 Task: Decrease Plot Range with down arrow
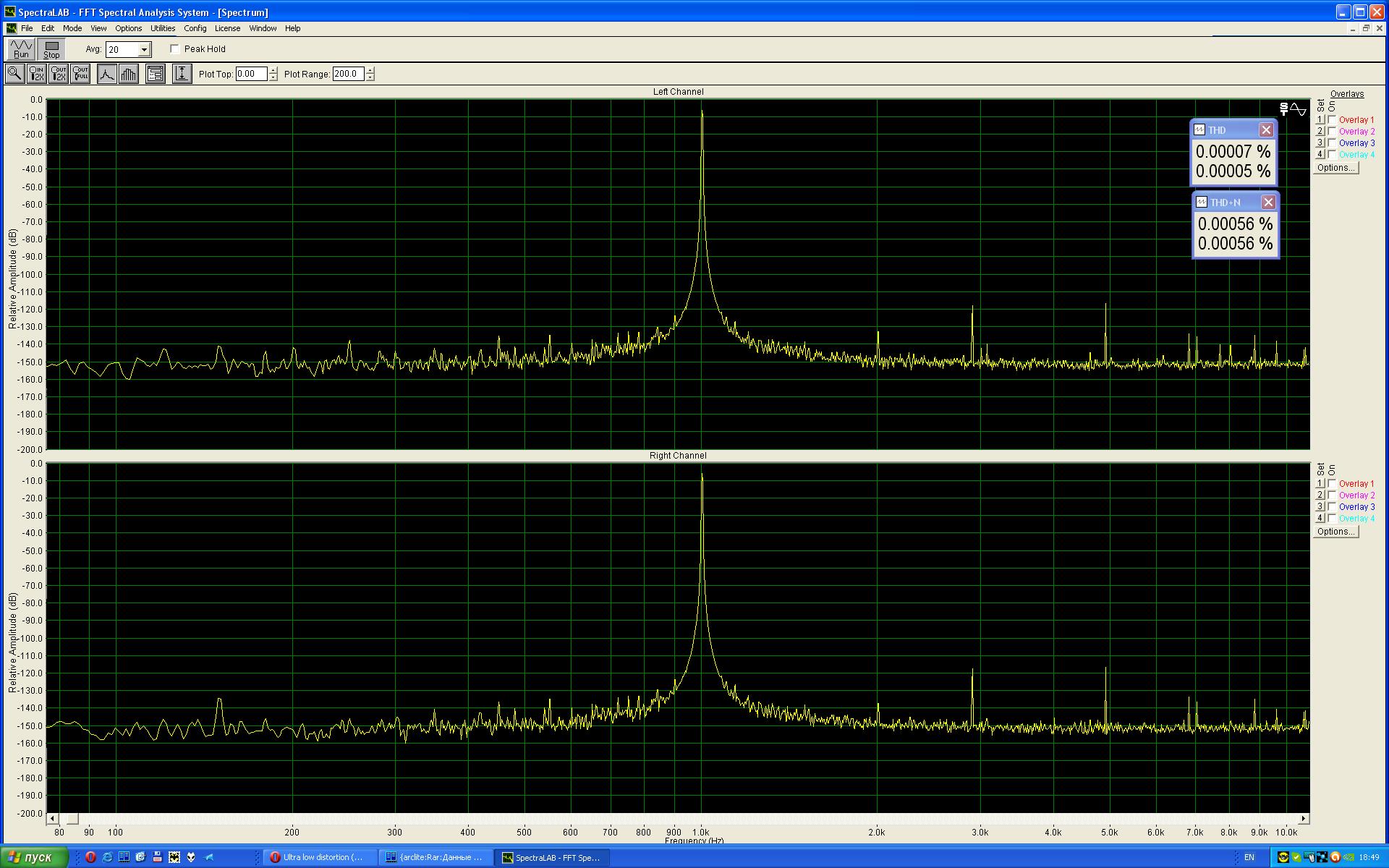pyautogui.click(x=370, y=77)
